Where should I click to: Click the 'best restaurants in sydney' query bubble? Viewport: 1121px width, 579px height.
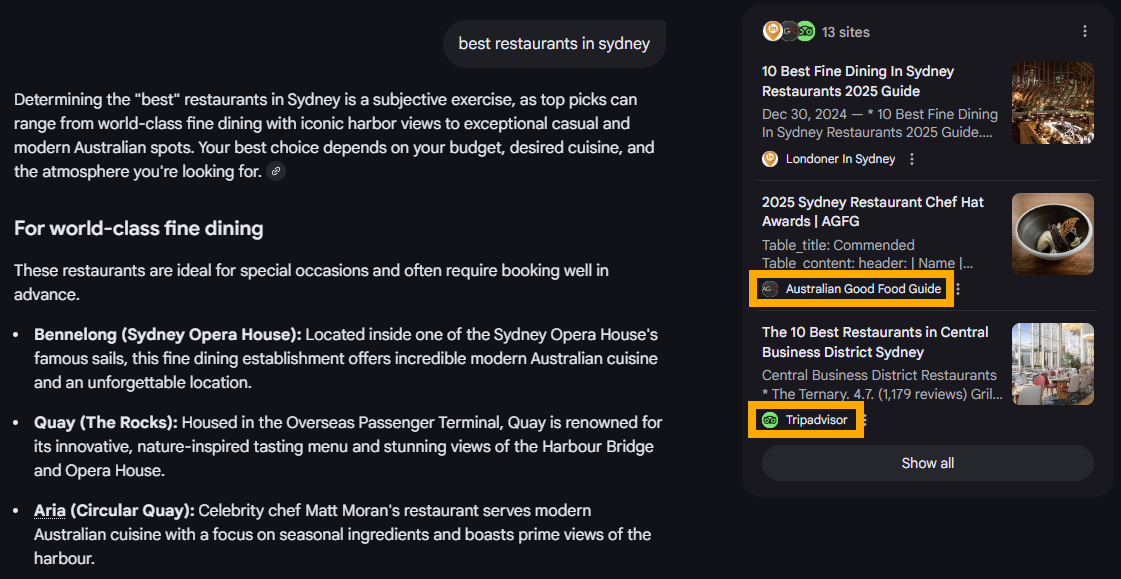pos(554,44)
